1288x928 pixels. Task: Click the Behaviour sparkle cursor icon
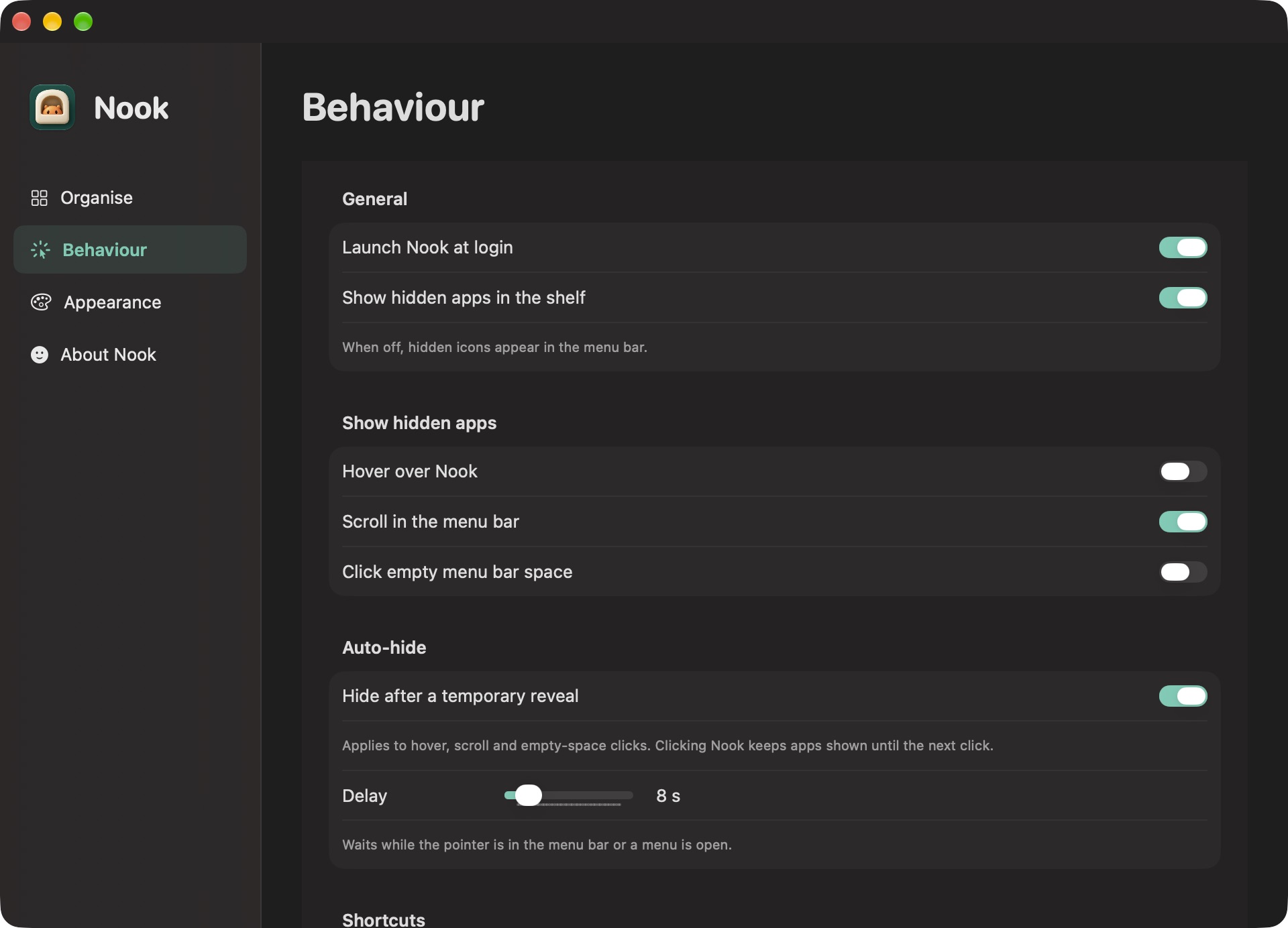tap(40, 250)
